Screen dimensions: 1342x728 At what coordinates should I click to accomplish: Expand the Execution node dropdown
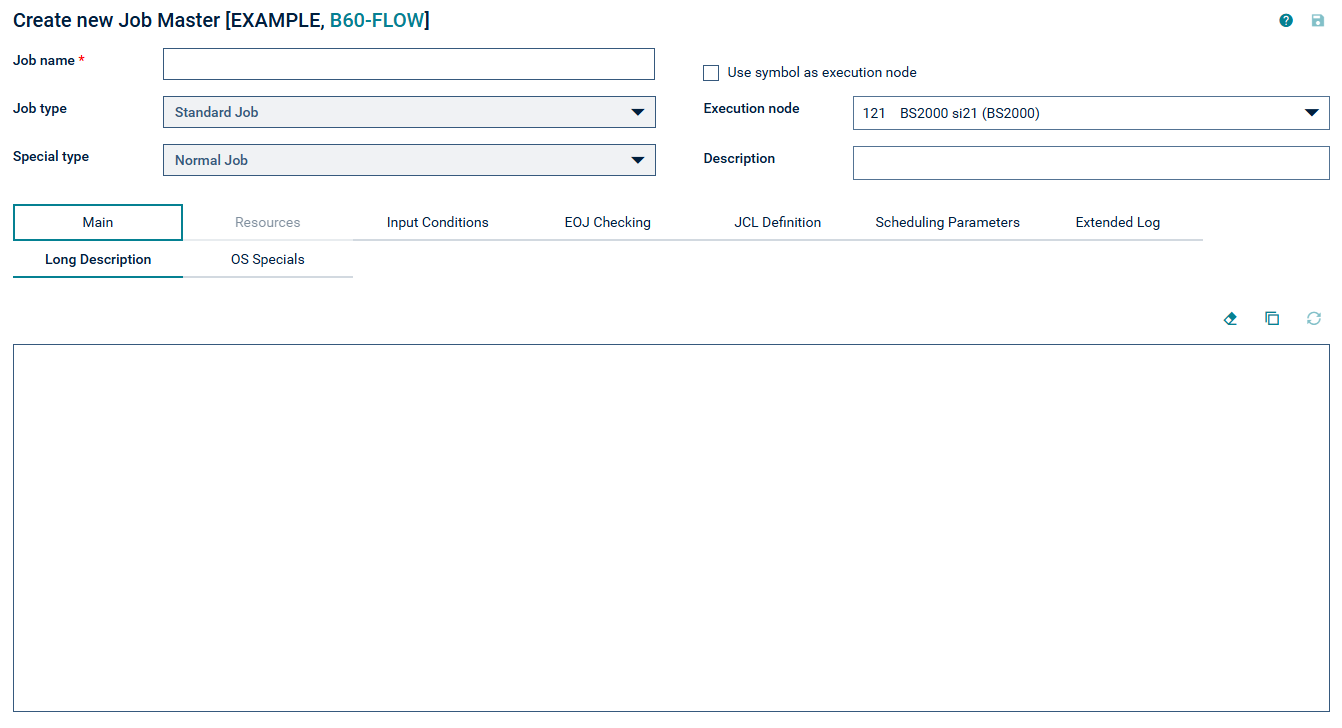point(1091,113)
